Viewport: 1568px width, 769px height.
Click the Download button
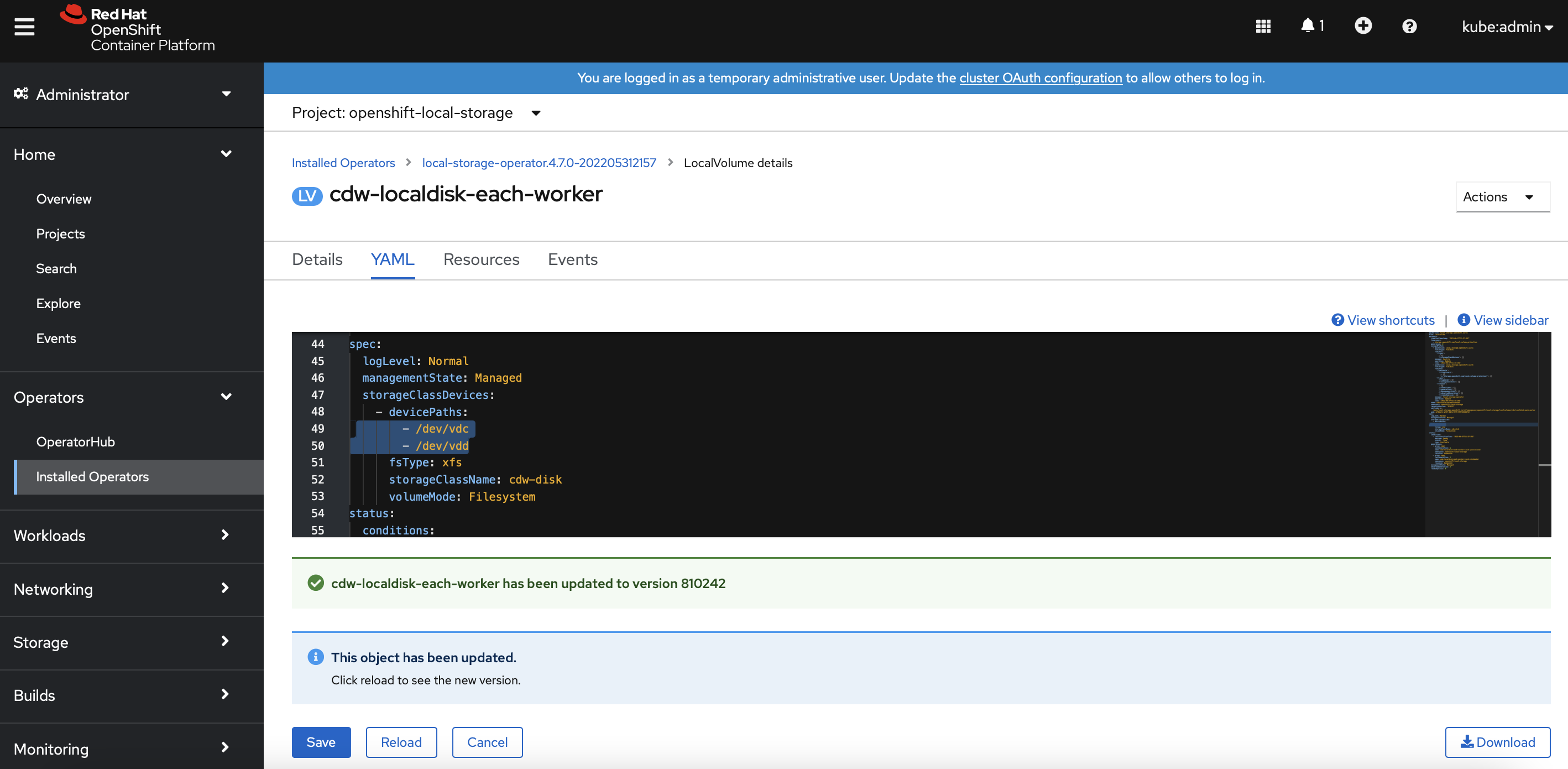1497,741
